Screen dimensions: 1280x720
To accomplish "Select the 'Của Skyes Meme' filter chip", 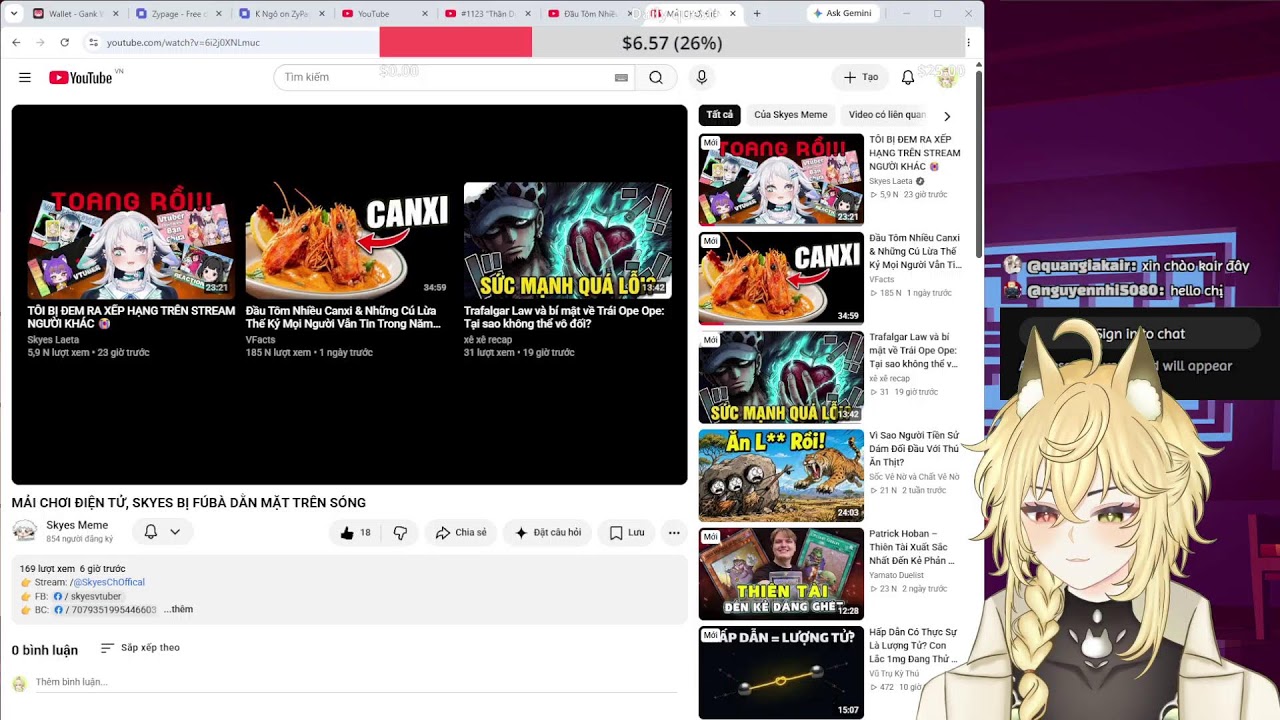I will pos(790,115).
